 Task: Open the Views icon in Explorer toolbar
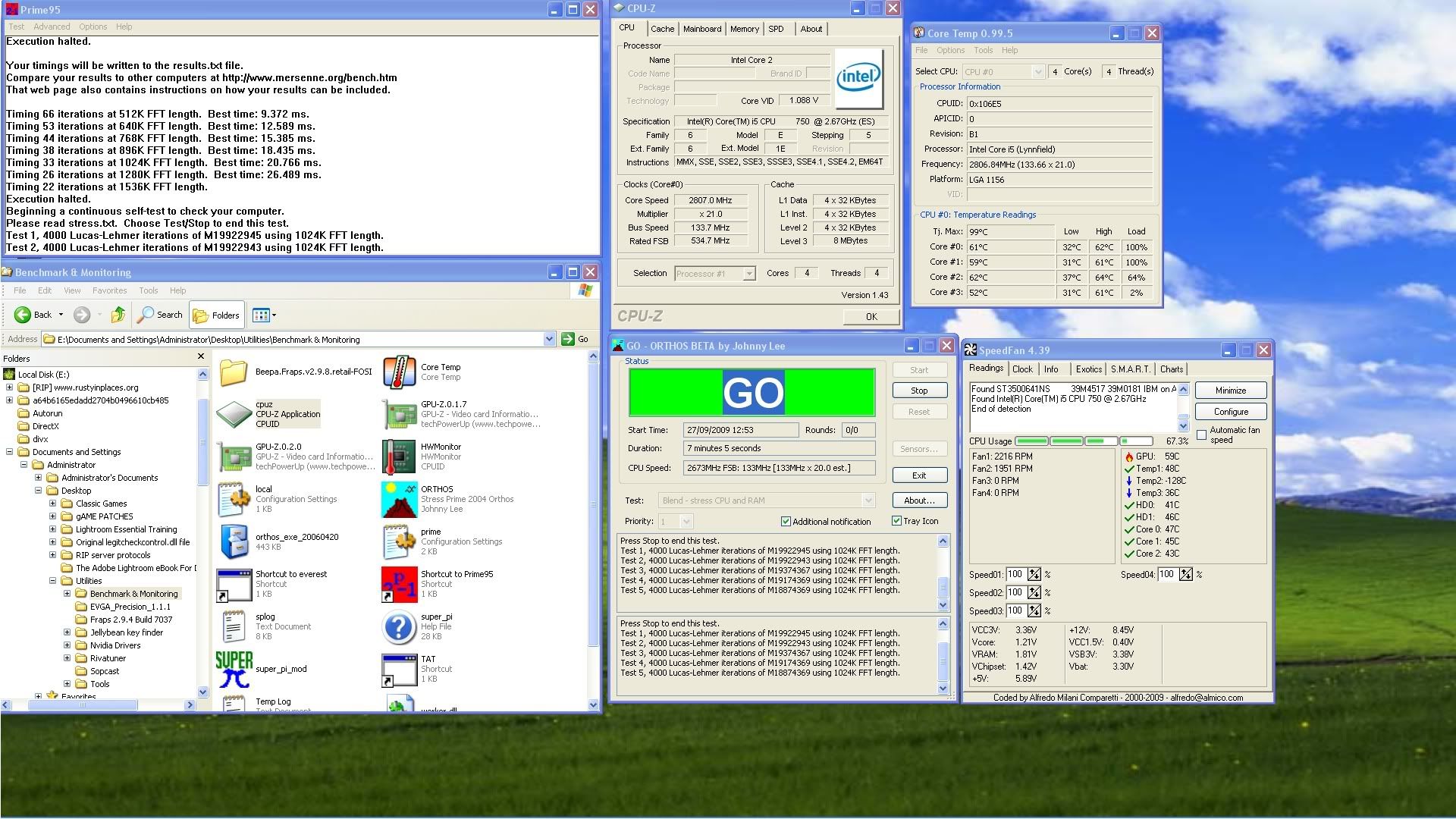(x=261, y=315)
